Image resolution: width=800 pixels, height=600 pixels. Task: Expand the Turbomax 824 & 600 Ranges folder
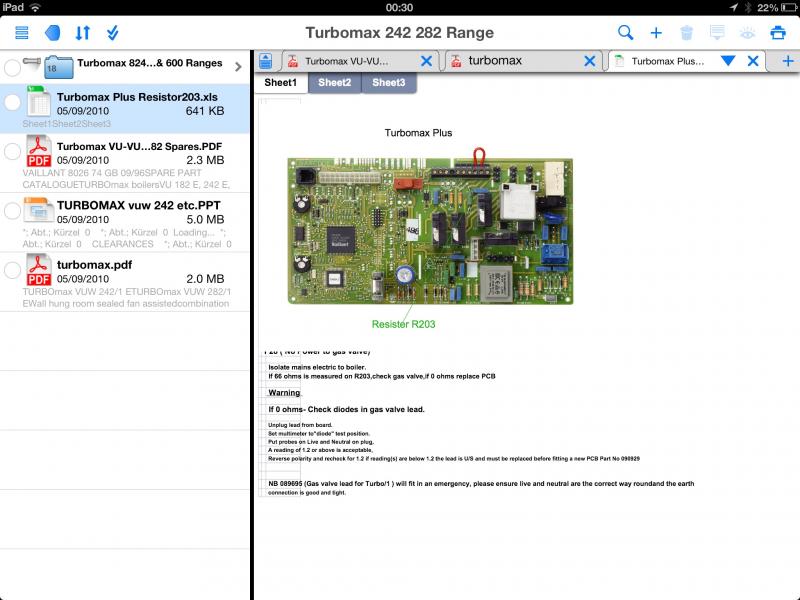[x=238, y=67]
